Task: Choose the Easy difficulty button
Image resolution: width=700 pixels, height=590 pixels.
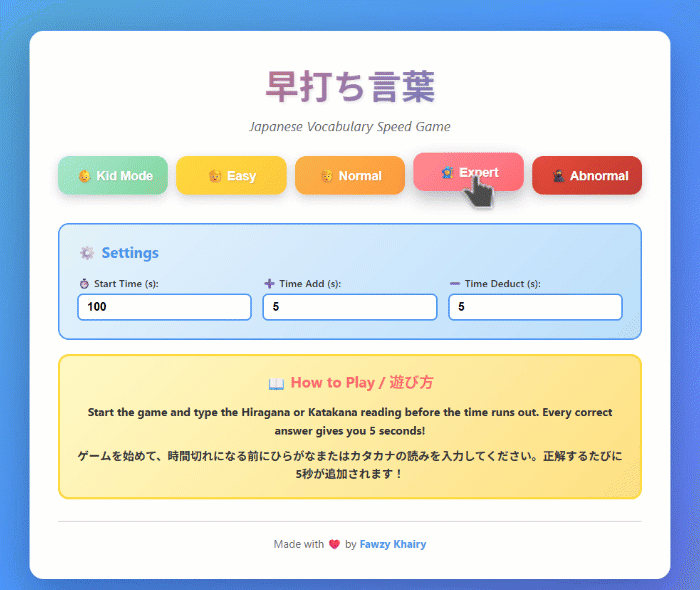Action: coord(231,175)
